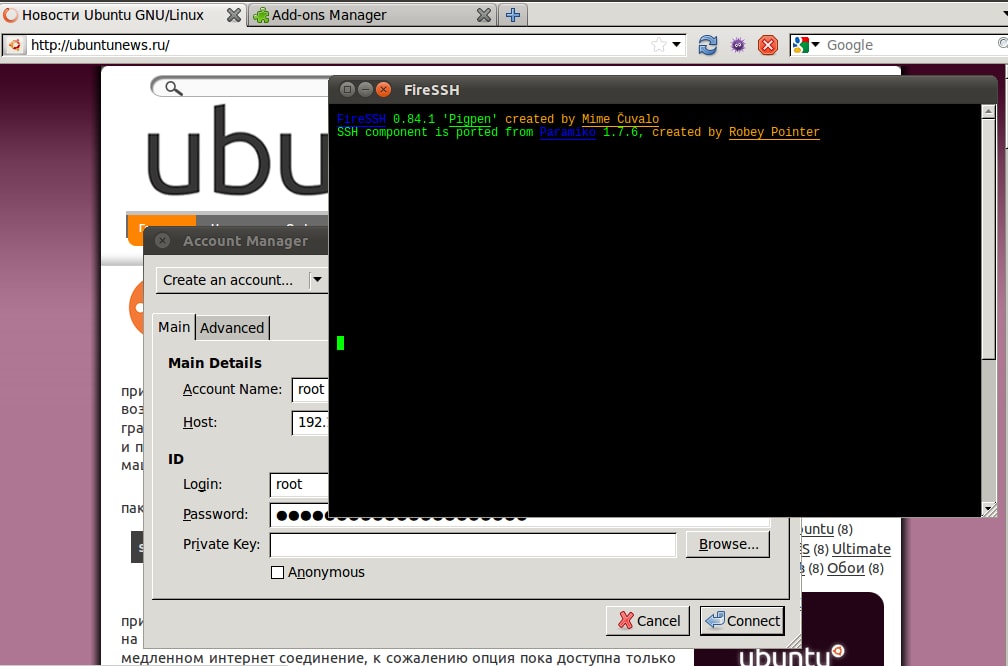
Task: Open the search engine selector dropdown arrow
Action: pos(816,45)
